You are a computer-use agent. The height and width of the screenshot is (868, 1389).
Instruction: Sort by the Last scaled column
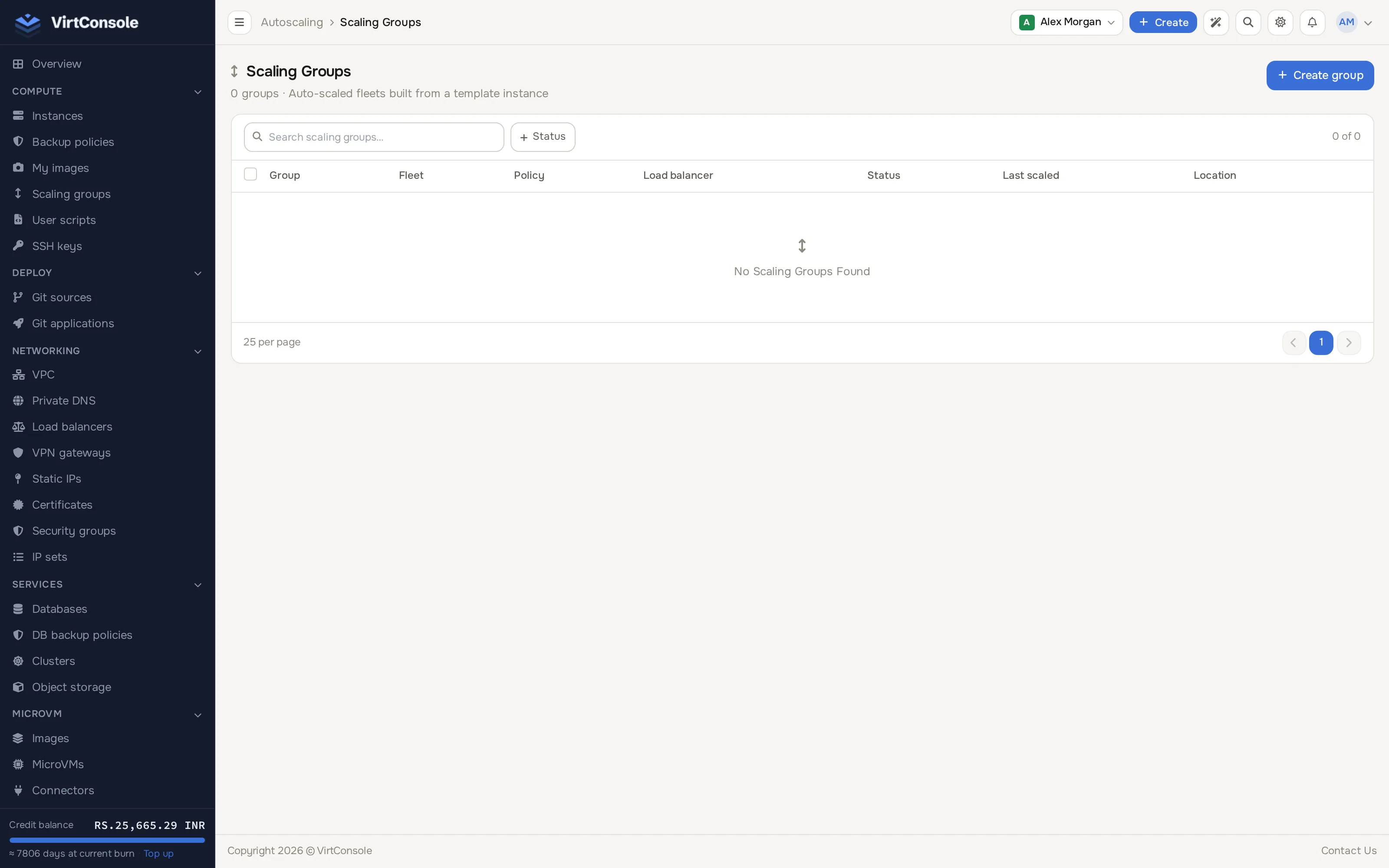1030,175
